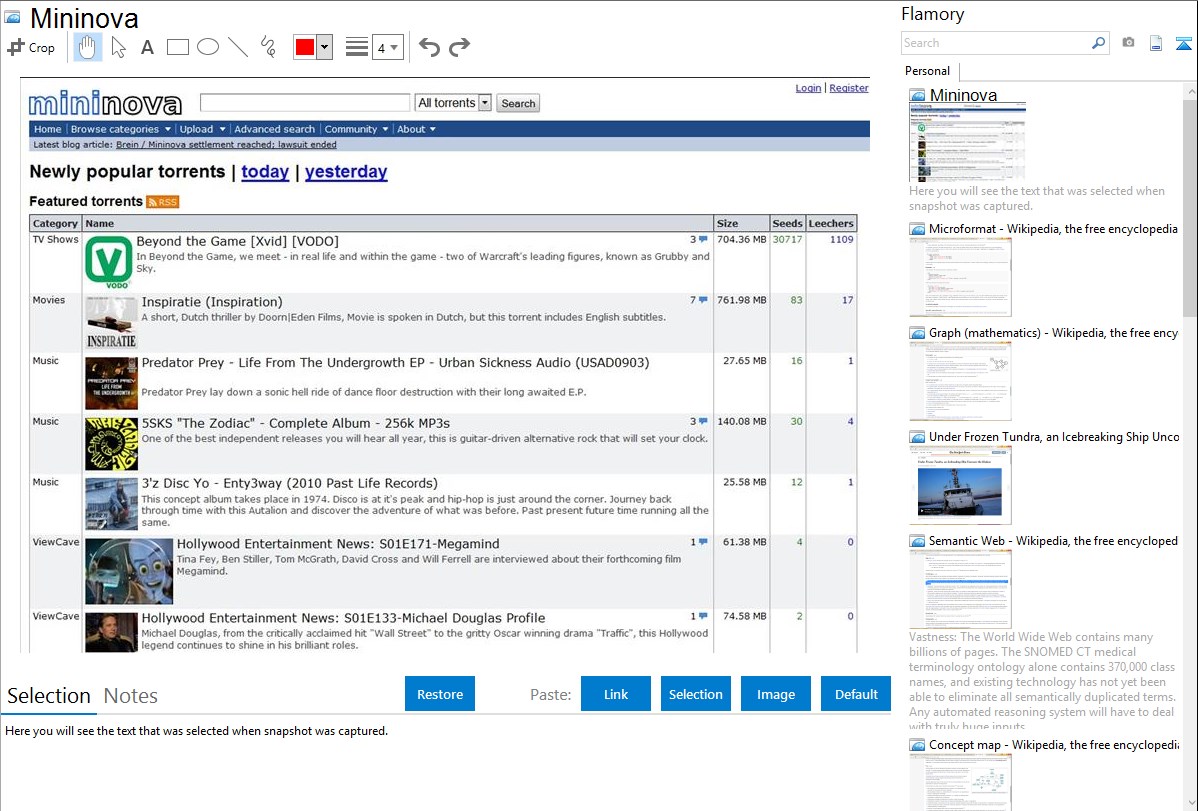Open the Personal tab

[927, 71]
